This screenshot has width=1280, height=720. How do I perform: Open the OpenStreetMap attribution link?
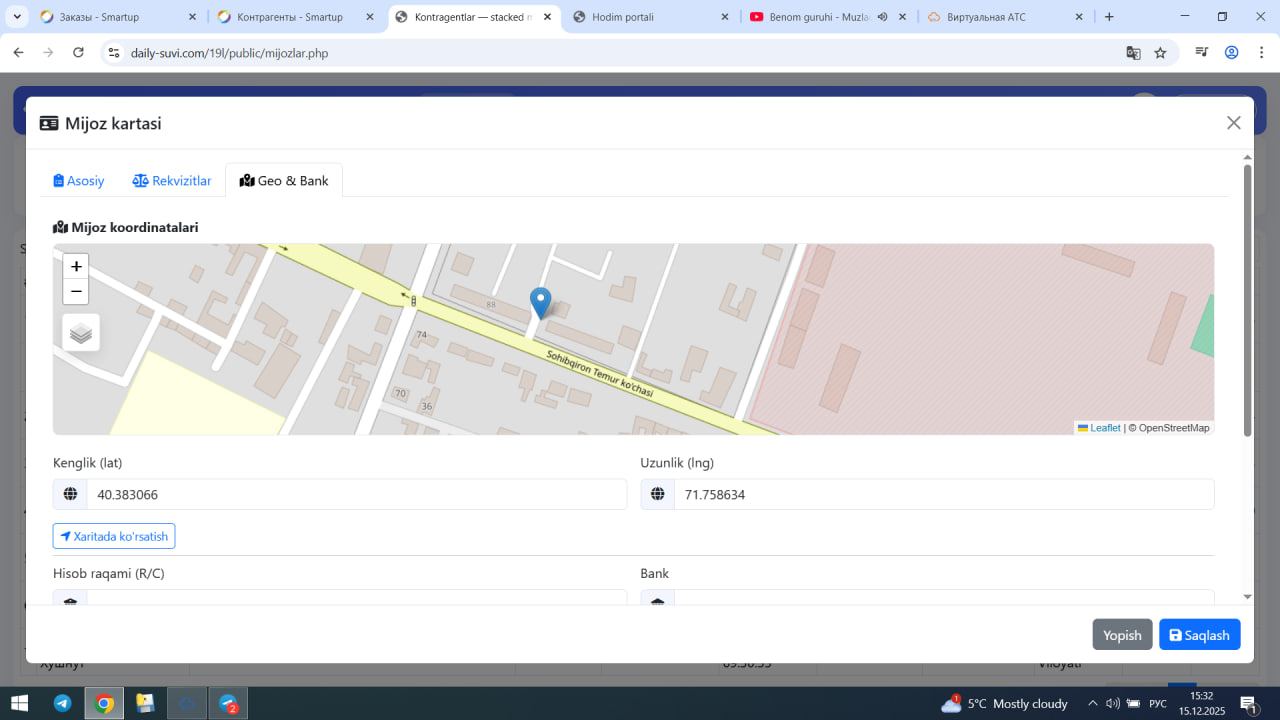click(x=1173, y=428)
